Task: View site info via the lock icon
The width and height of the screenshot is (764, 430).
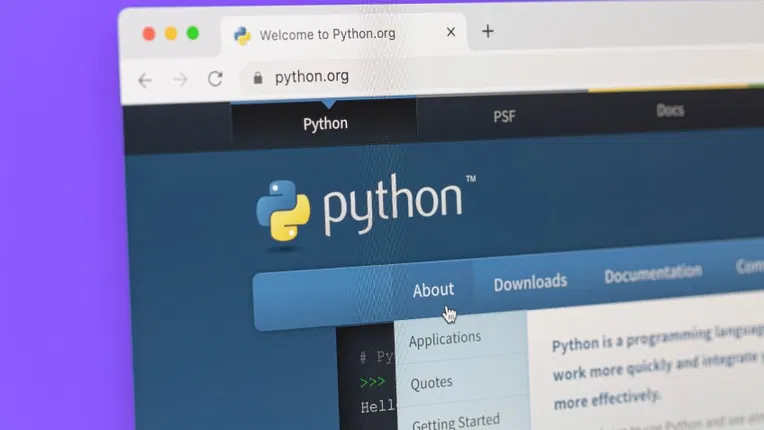Action: point(258,77)
